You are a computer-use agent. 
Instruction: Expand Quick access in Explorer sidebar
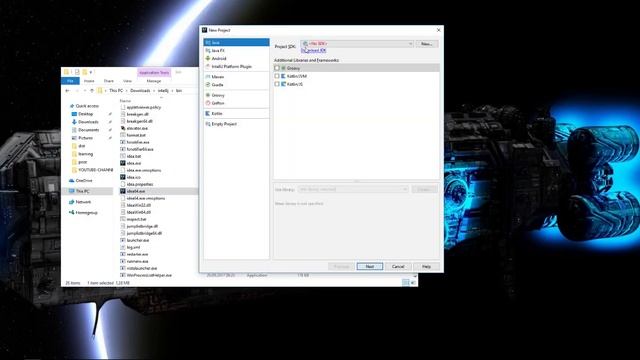pyautogui.click(x=87, y=106)
